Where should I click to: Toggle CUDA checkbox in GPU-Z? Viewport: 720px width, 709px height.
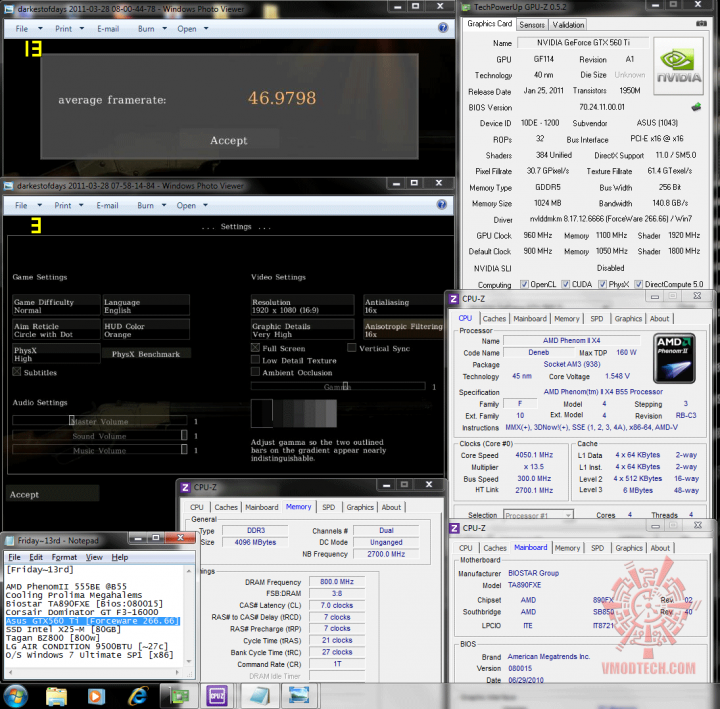pos(566,284)
